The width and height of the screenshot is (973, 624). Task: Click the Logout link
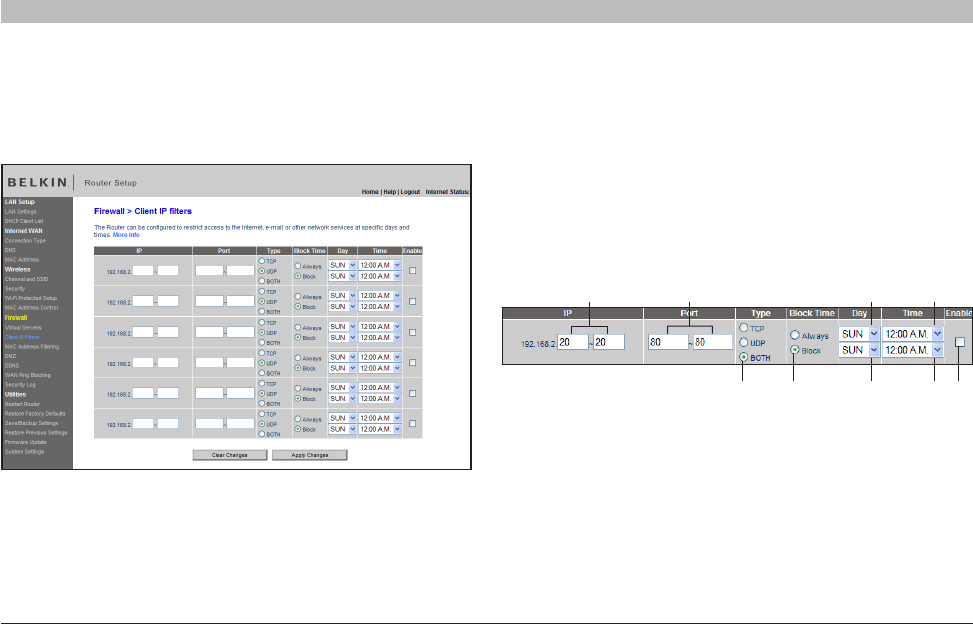pos(410,192)
